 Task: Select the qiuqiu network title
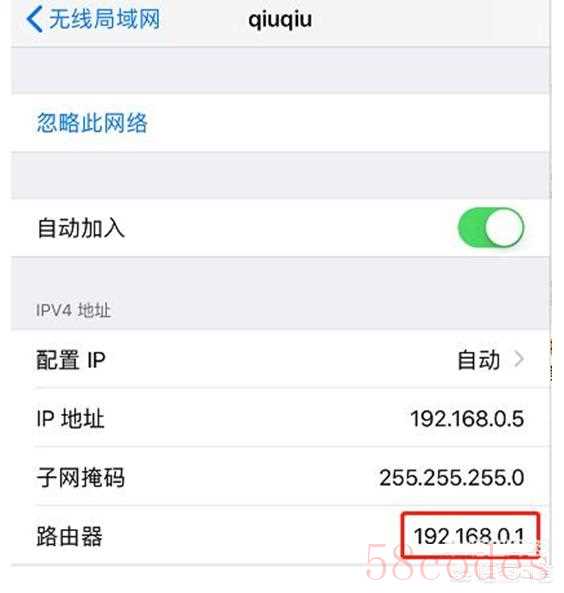280,20
